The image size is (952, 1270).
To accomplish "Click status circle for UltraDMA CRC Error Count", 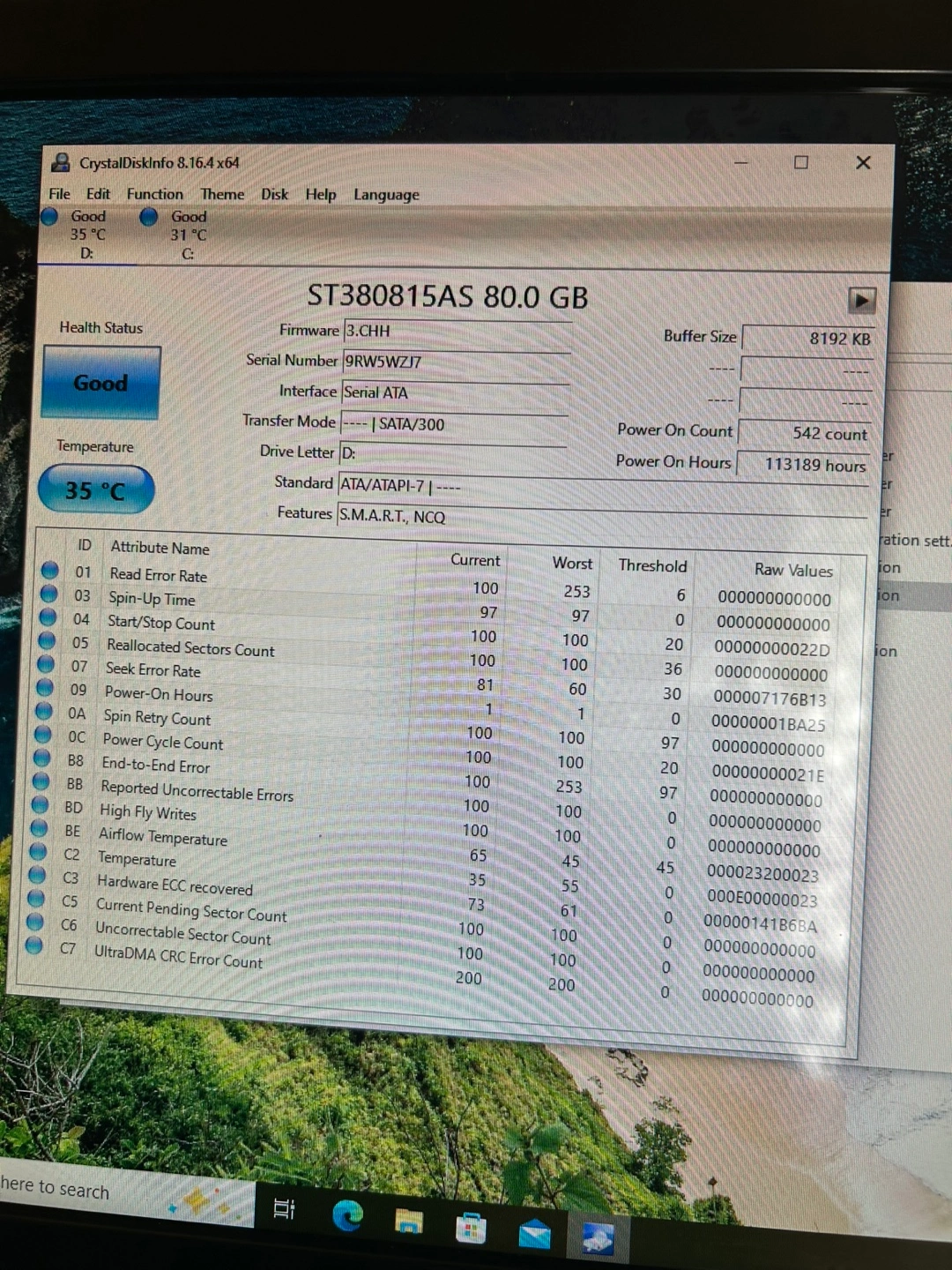I will point(35,945).
